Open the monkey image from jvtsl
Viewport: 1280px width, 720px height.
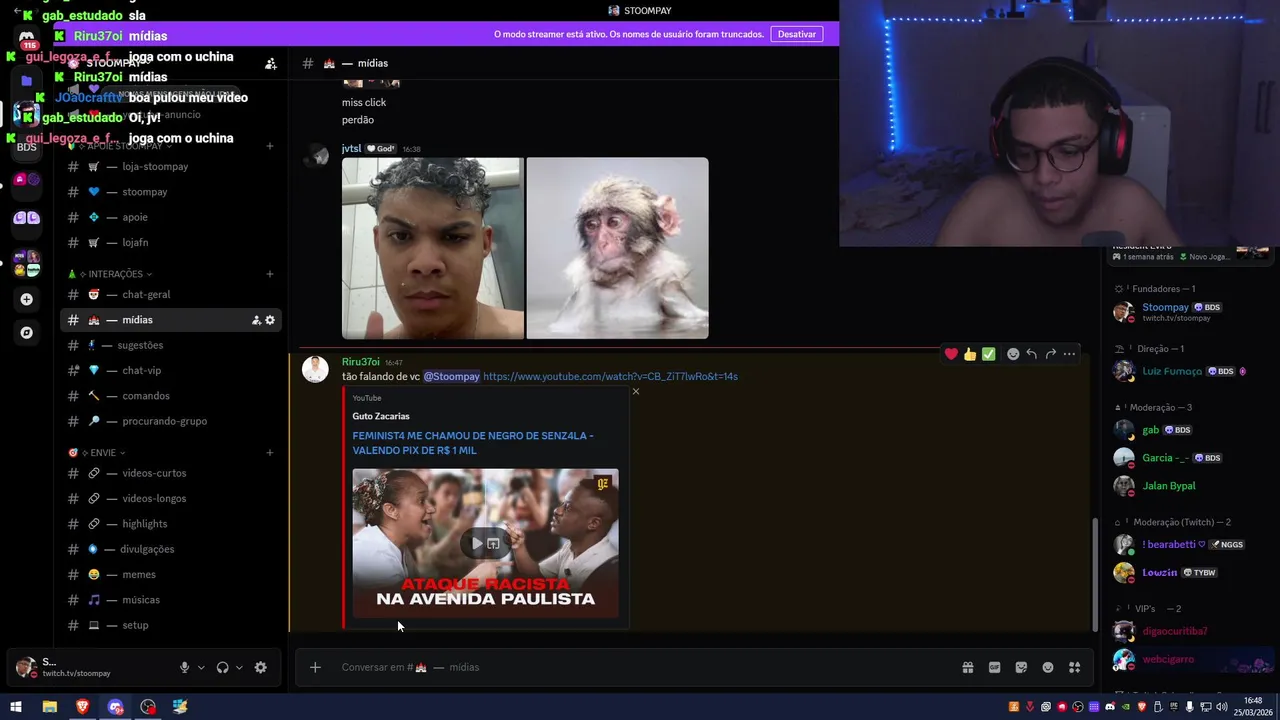[617, 248]
